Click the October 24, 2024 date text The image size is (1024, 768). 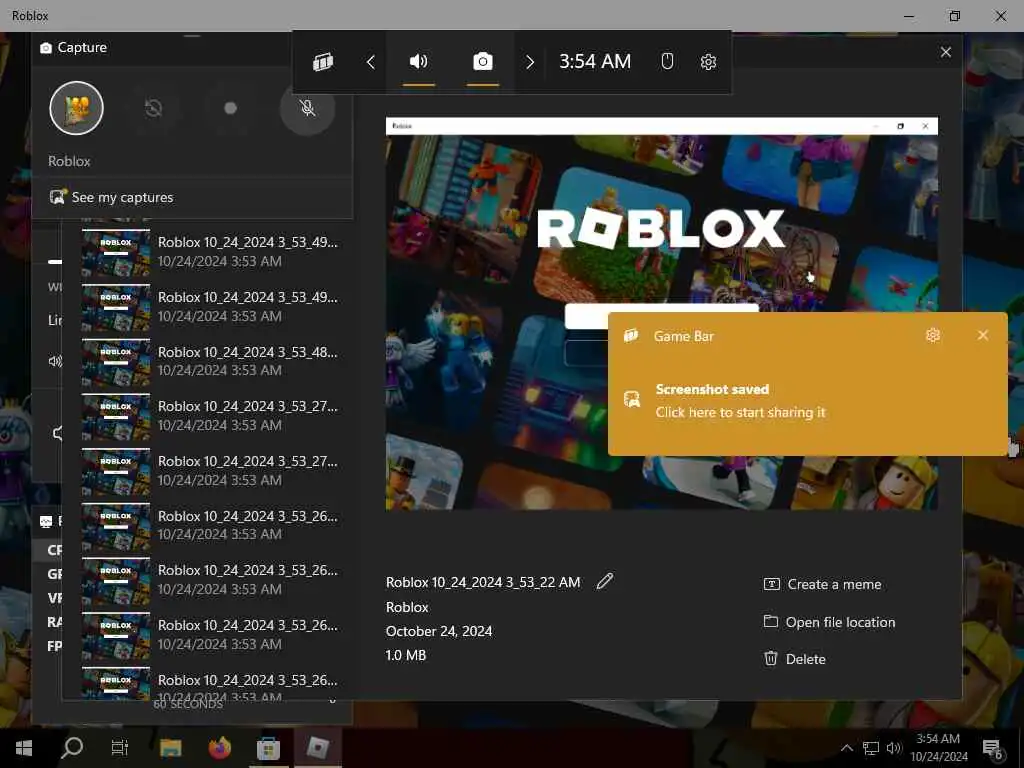(x=439, y=632)
